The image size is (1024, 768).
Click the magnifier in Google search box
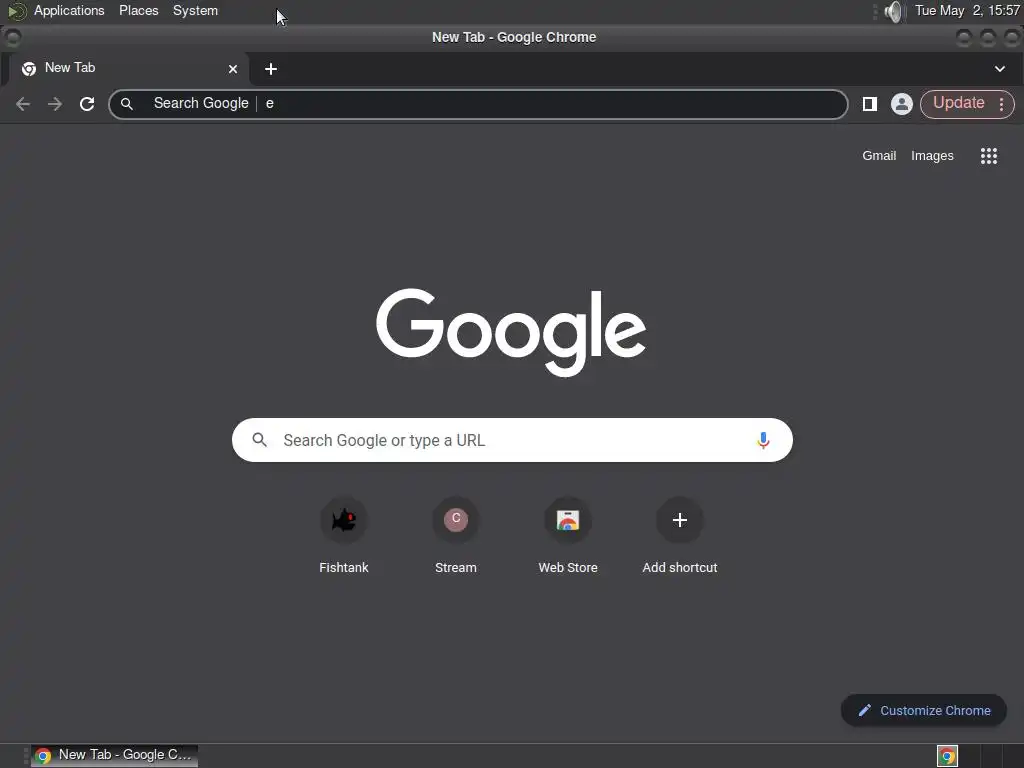[x=259, y=440]
